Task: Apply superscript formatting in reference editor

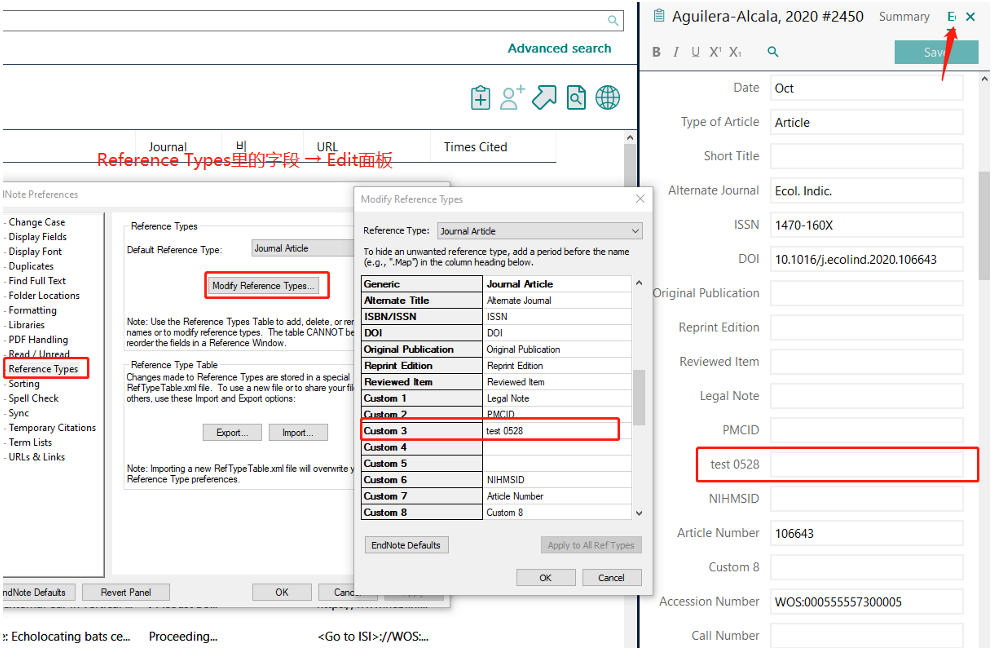Action: point(715,52)
